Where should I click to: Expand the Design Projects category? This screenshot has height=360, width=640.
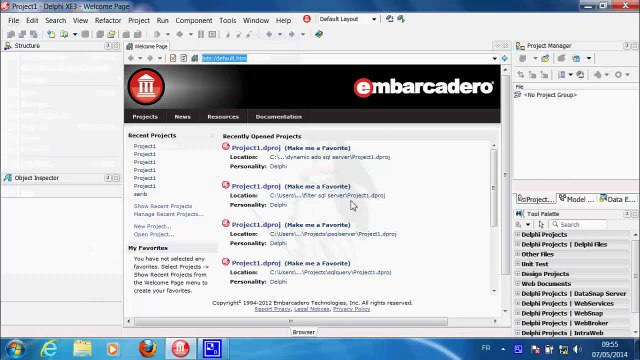pyautogui.click(x=518, y=273)
